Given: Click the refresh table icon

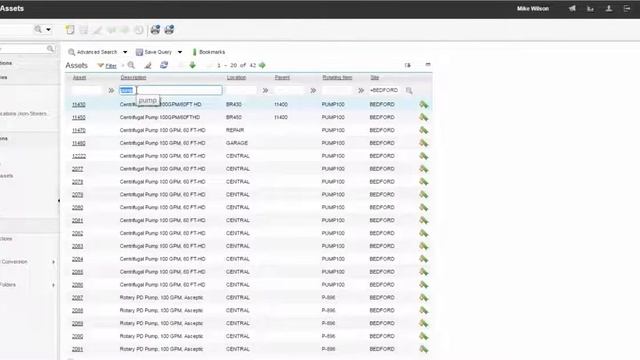Looking at the screenshot, I should pos(164,65).
